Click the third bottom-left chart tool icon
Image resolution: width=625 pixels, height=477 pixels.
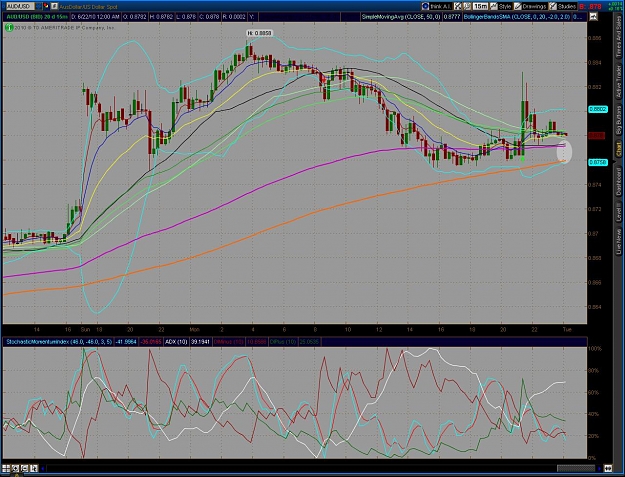pos(24,468)
